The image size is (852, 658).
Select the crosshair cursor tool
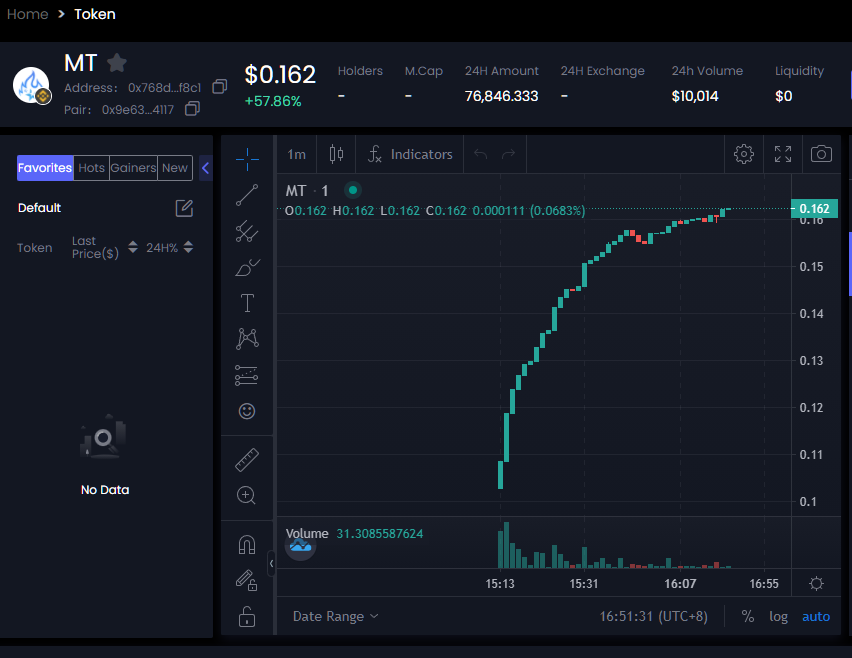point(247,159)
